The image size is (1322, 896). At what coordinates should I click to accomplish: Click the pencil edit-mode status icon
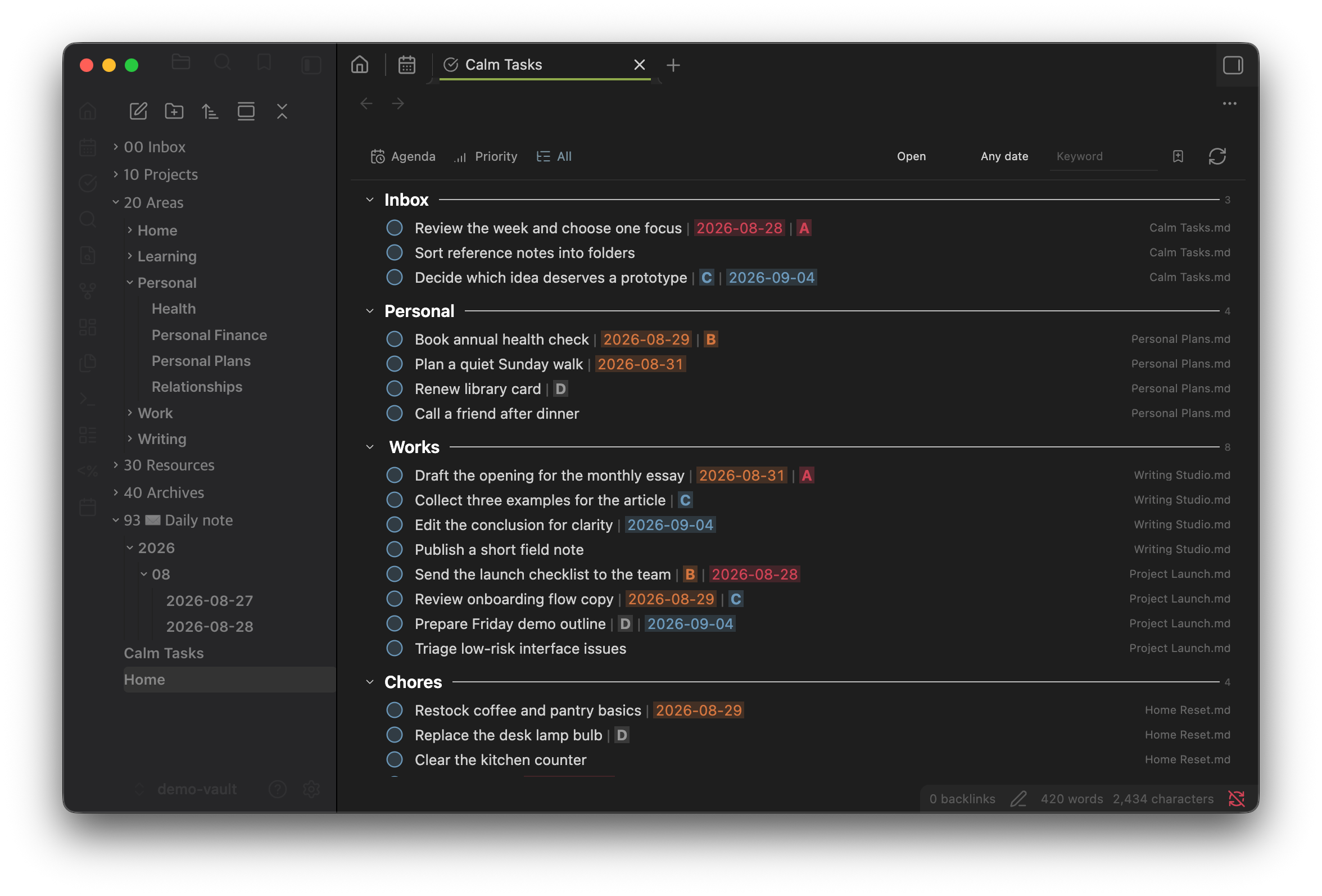1018,799
